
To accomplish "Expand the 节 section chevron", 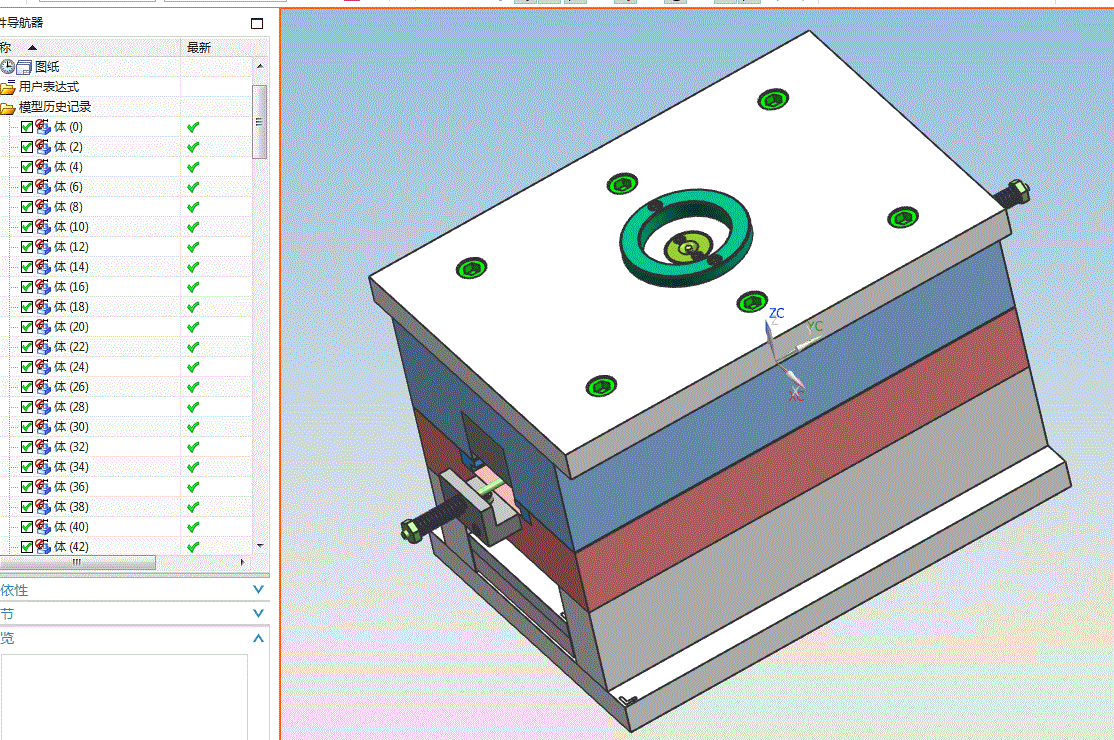I will [259, 613].
